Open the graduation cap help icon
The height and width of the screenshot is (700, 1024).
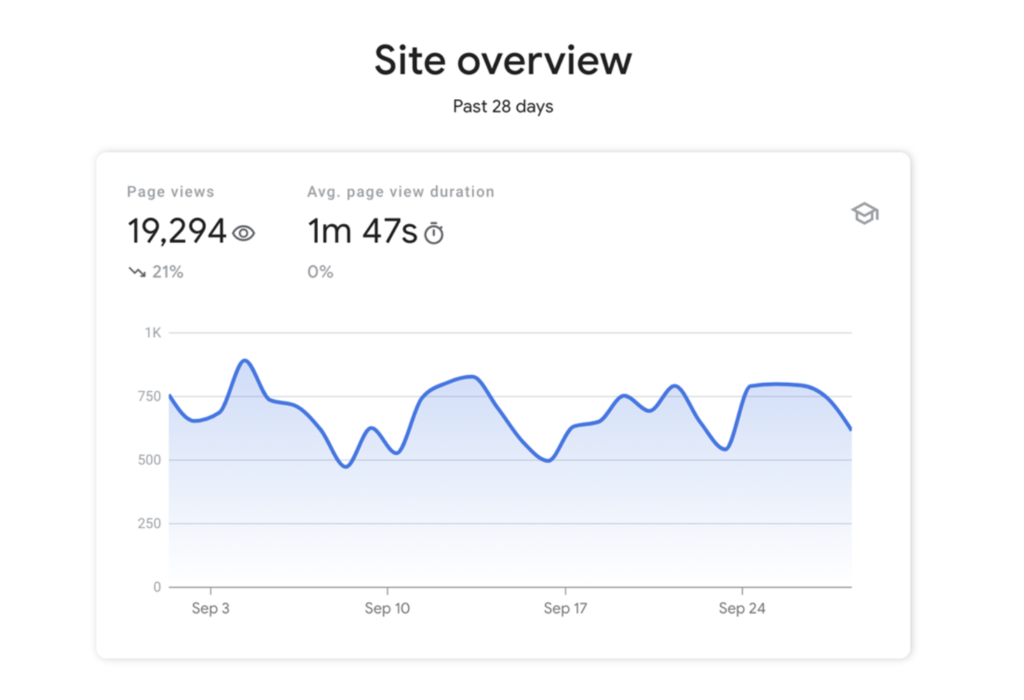pos(865,213)
